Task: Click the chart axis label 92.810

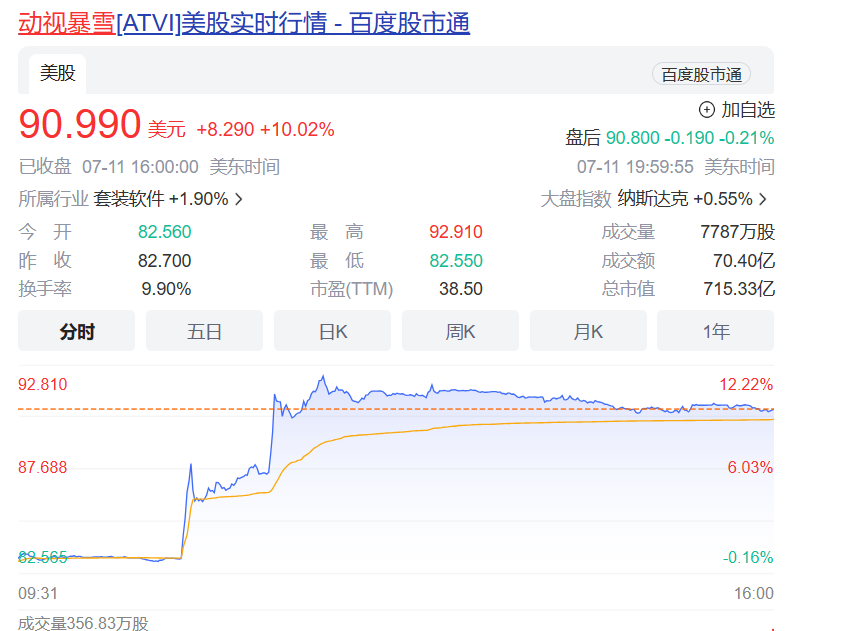Action: tap(42, 384)
